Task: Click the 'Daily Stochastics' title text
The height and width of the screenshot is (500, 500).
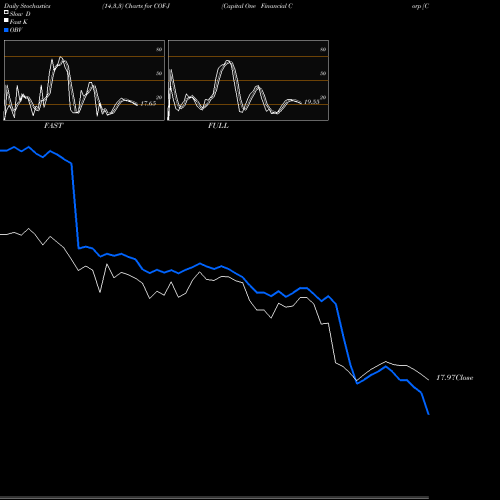Action: pyautogui.click(x=27, y=6)
